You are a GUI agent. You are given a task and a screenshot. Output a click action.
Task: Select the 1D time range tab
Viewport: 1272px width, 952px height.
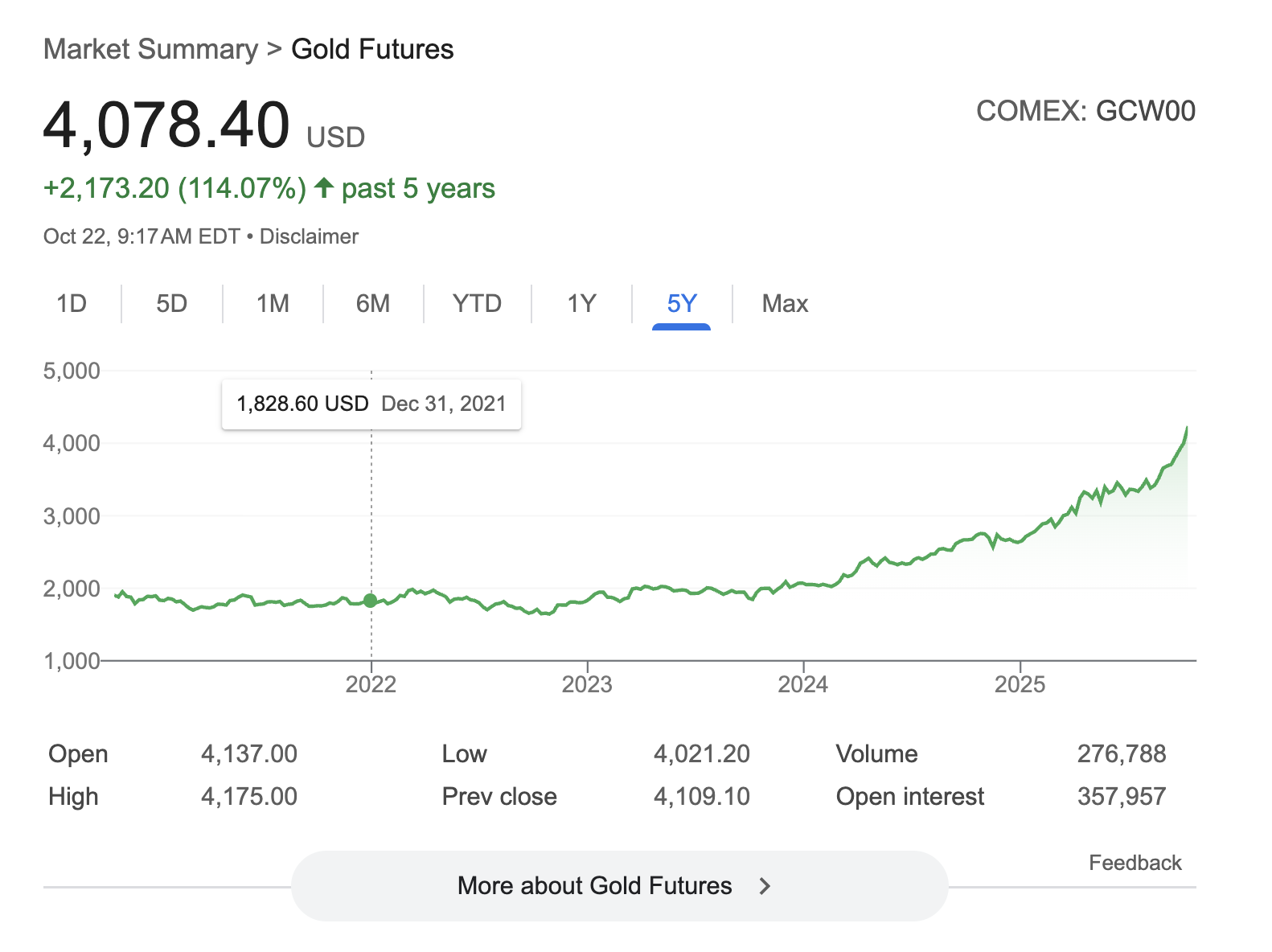coord(72,304)
